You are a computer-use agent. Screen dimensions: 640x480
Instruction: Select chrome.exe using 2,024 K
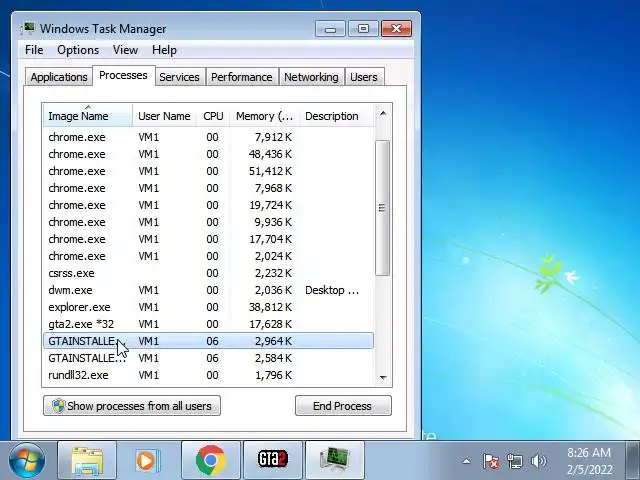click(208, 256)
